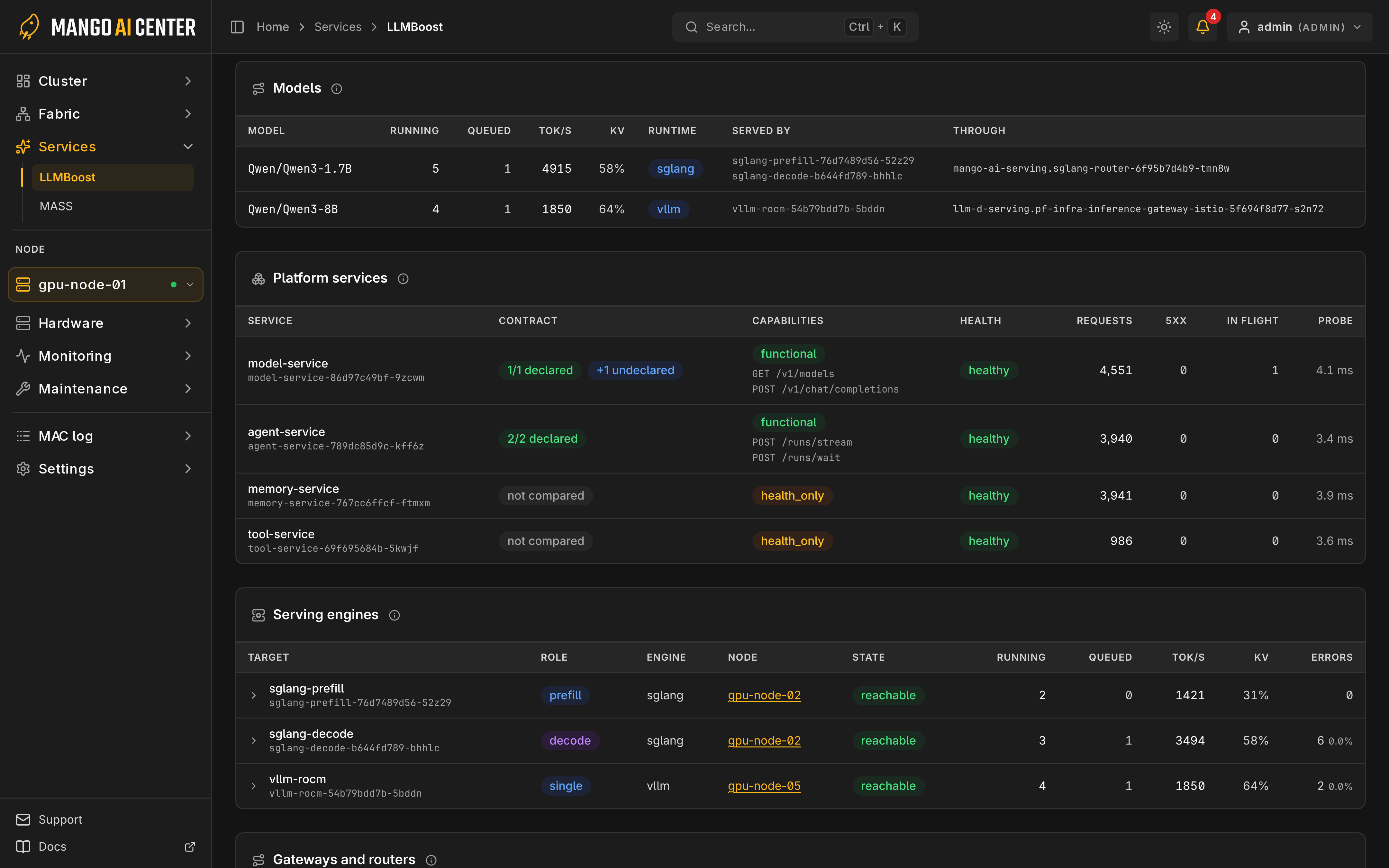This screenshot has height=868, width=1389.
Task: Expand the Cluster menu chevron
Action: [188, 81]
